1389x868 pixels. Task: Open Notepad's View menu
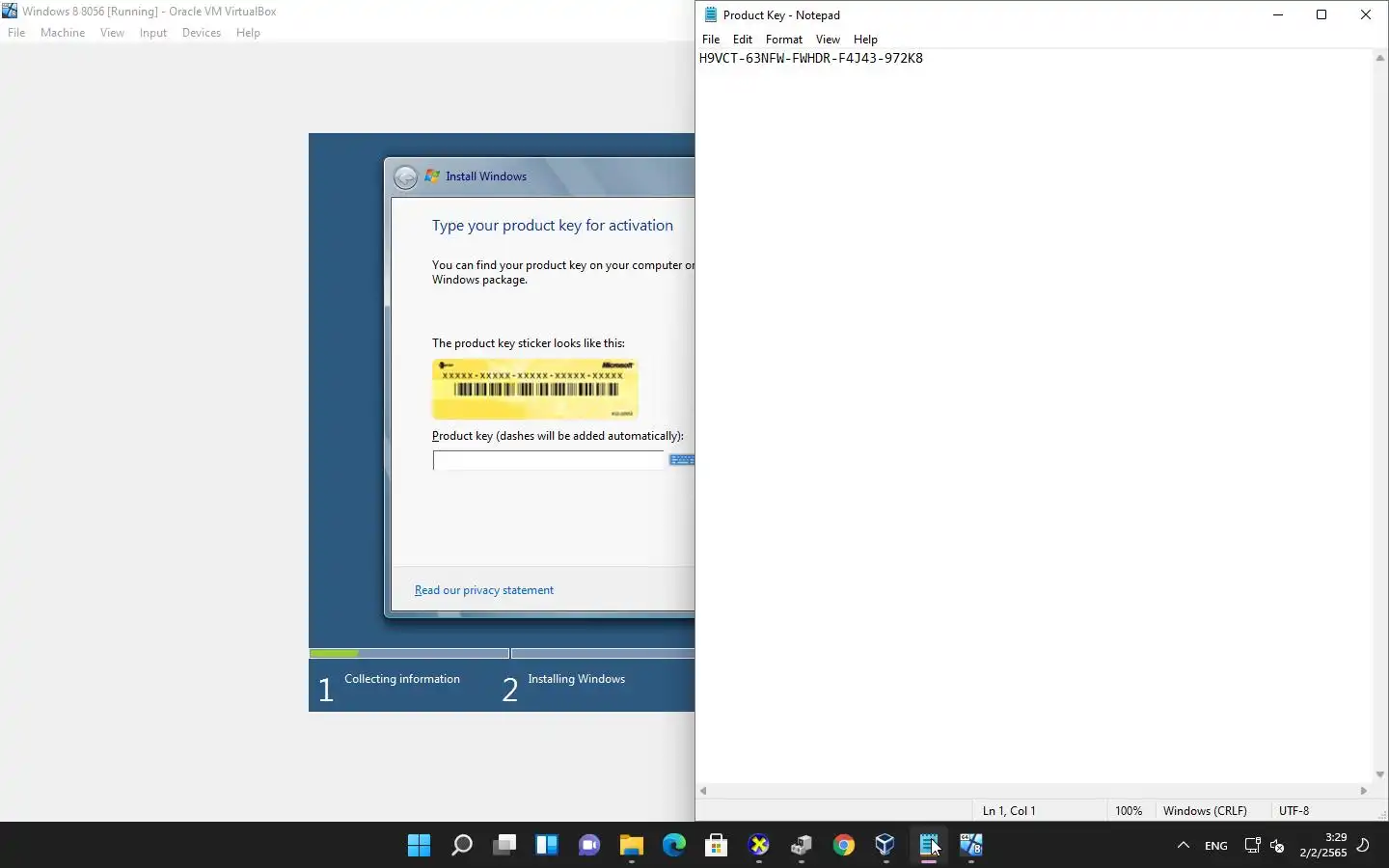[828, 40]
